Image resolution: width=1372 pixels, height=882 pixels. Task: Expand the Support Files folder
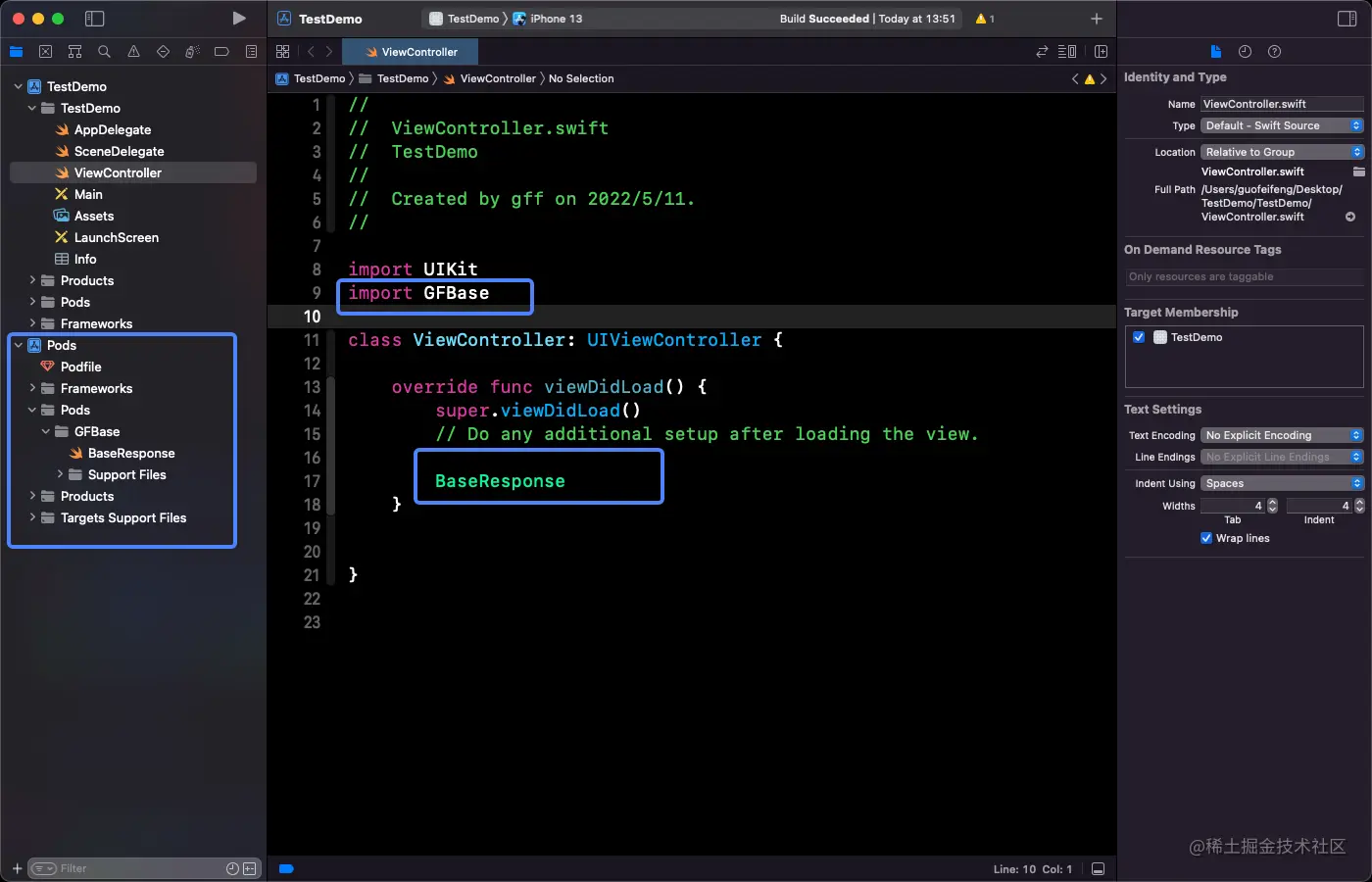pyautogui.click(x=60, y=474)
